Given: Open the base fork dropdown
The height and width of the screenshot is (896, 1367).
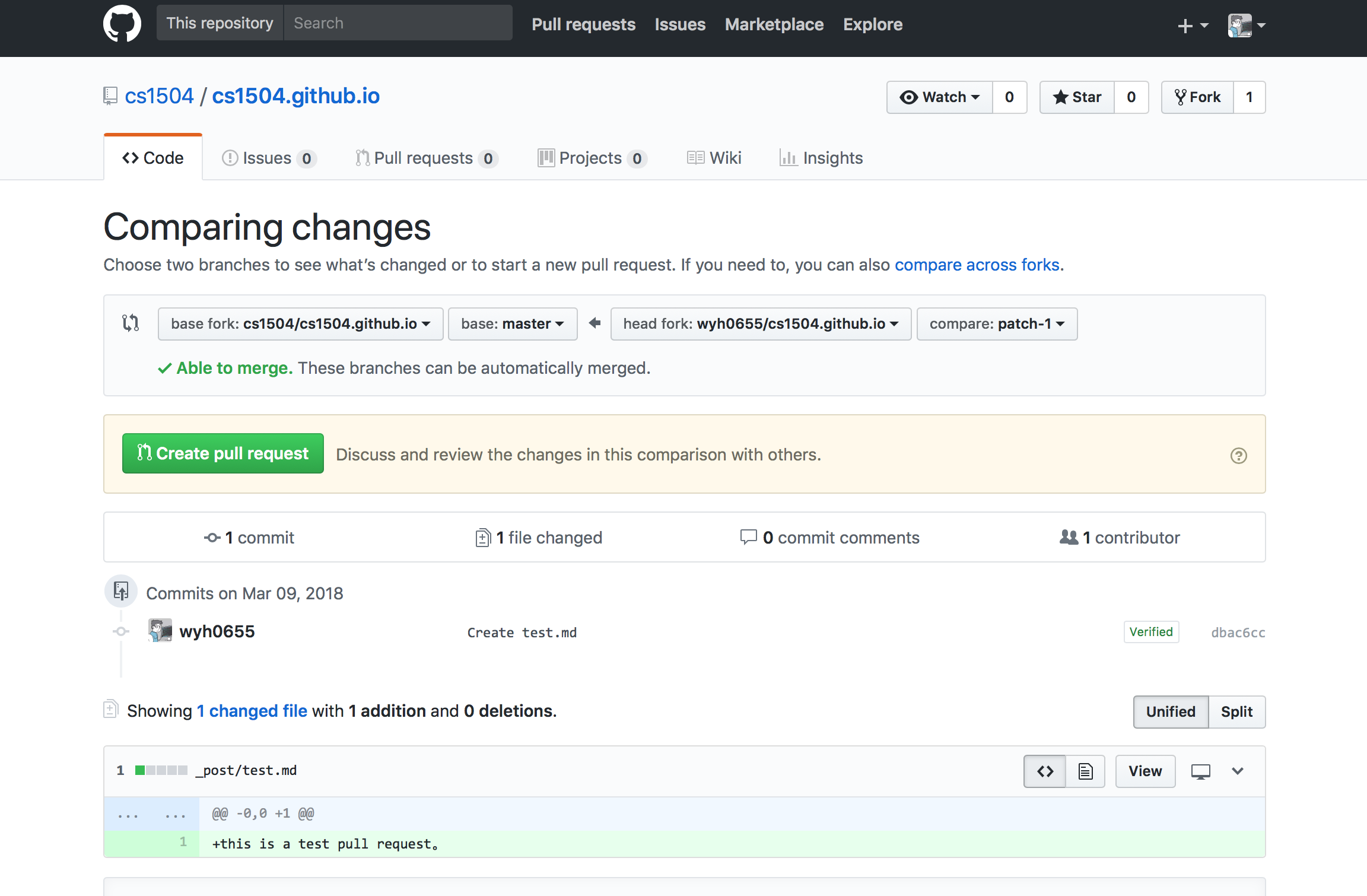Looking at the screenshot, I should click(x=300, y=323).
